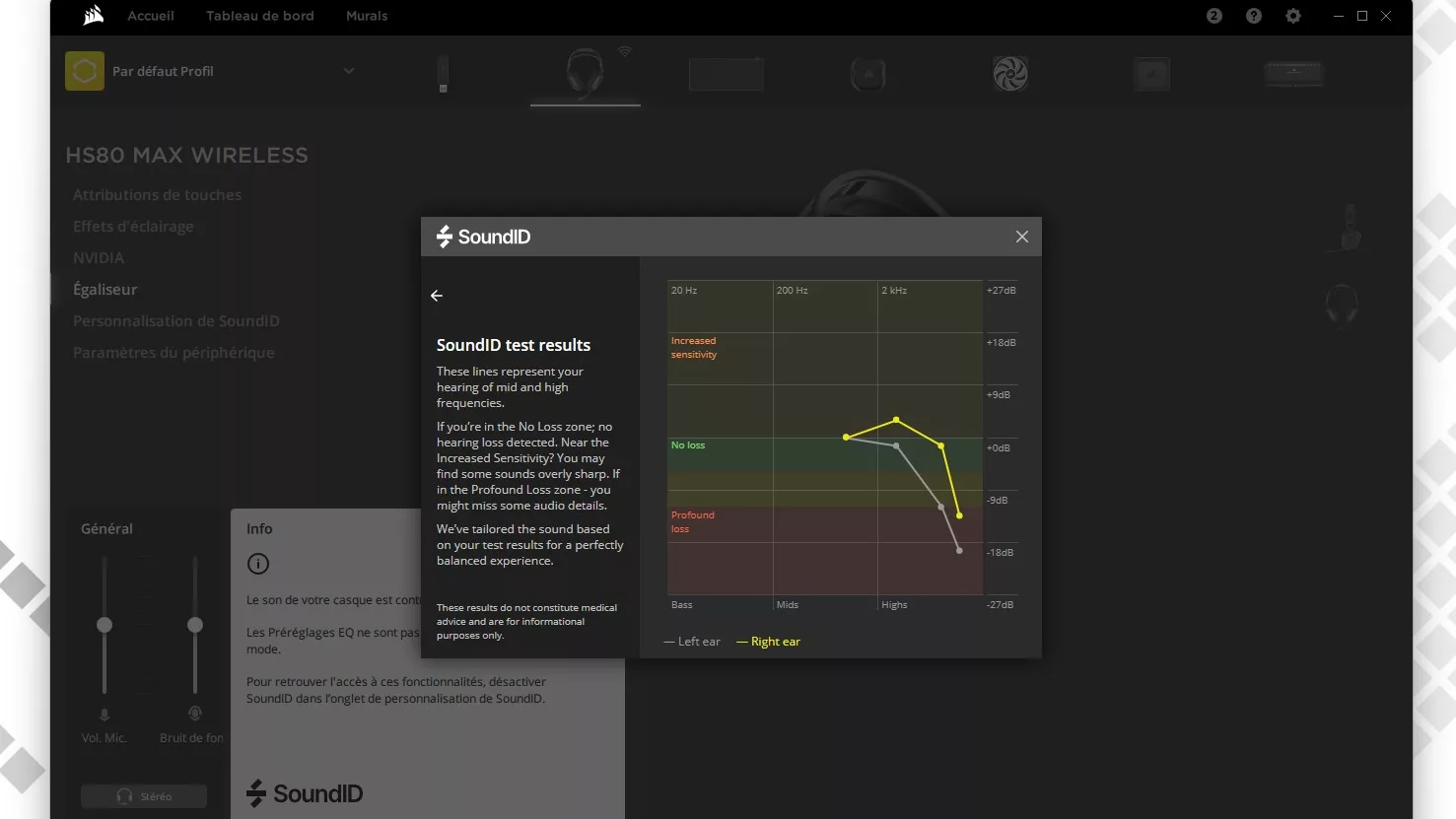Select the mouse pad device thumbnail
Screen dimensions: 1456x819
[727, 74]
